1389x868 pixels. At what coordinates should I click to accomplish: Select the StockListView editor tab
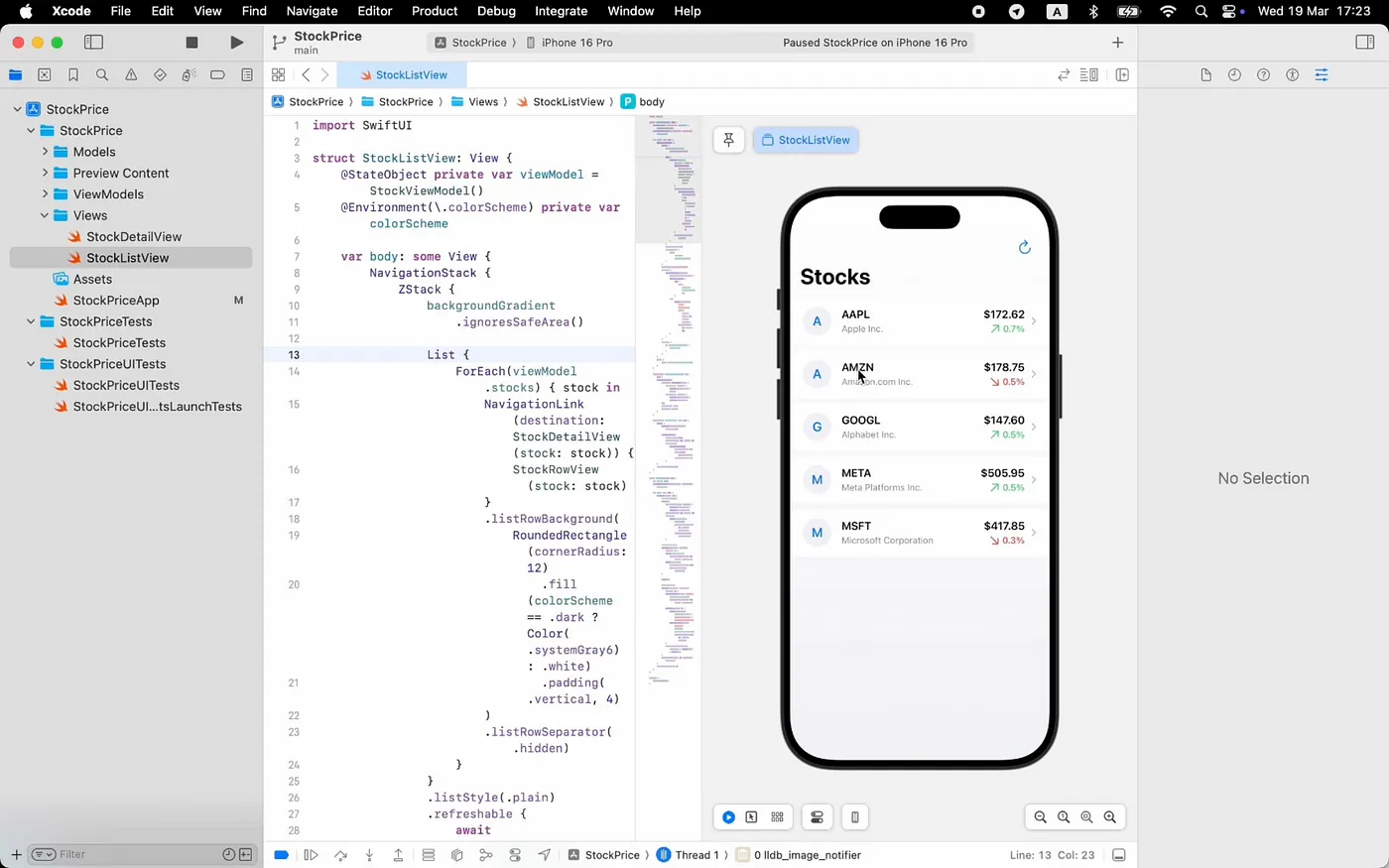(403, 75)
